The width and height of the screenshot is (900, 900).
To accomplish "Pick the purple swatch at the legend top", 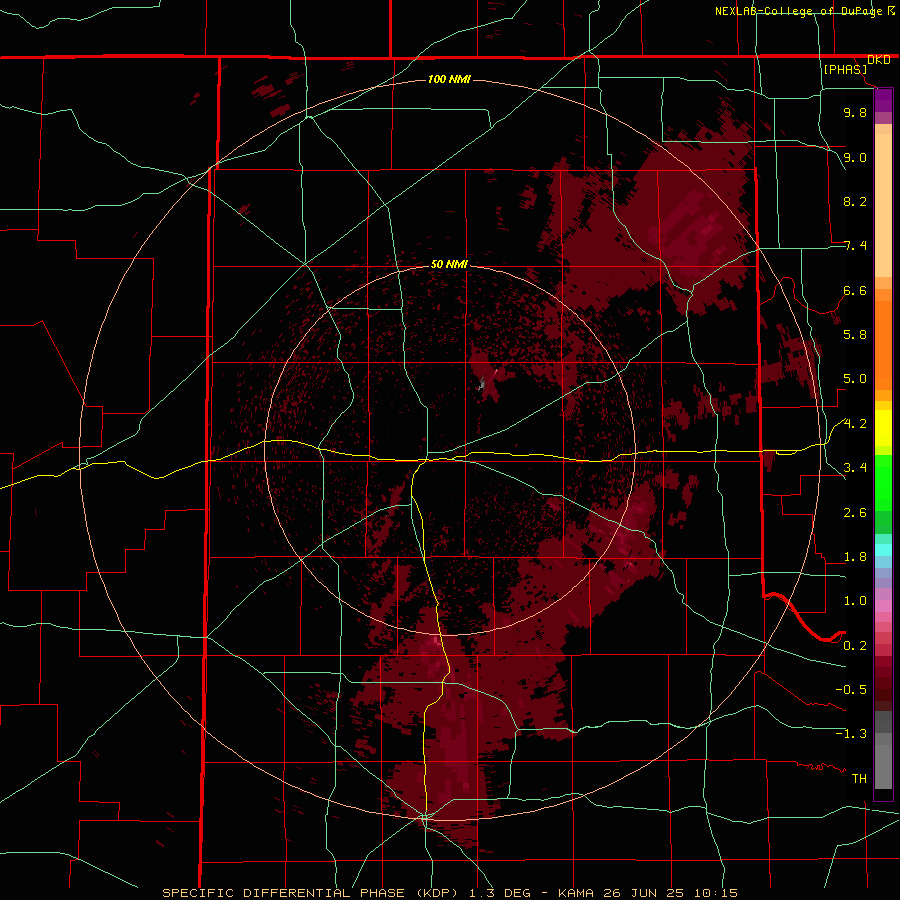I will point(883,99).
